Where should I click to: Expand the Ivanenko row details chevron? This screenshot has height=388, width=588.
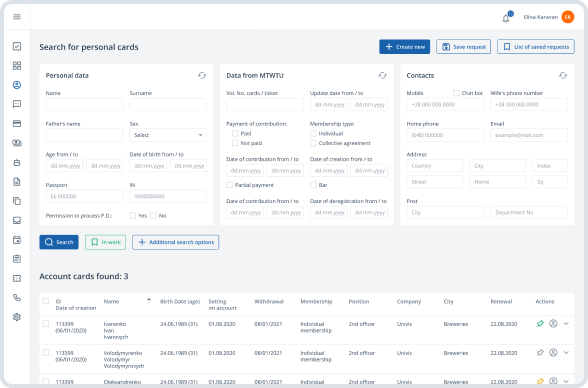tap(566, 324)
